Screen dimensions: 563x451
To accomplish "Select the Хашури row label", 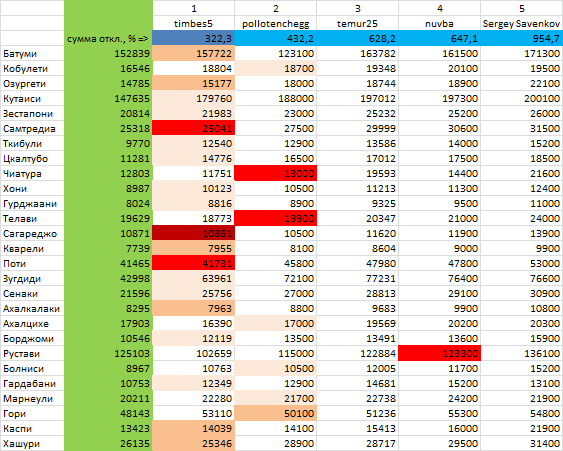I will pos(32,443).
